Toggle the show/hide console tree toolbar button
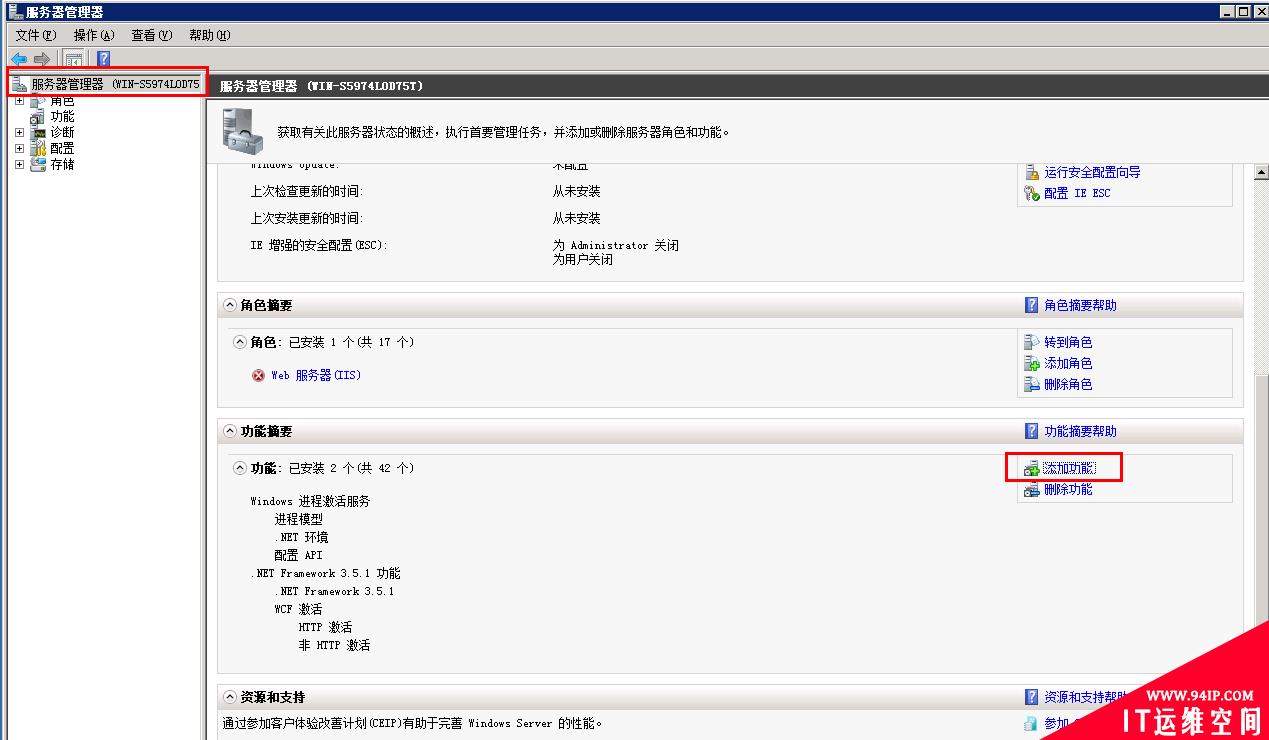 pos(73,59)
